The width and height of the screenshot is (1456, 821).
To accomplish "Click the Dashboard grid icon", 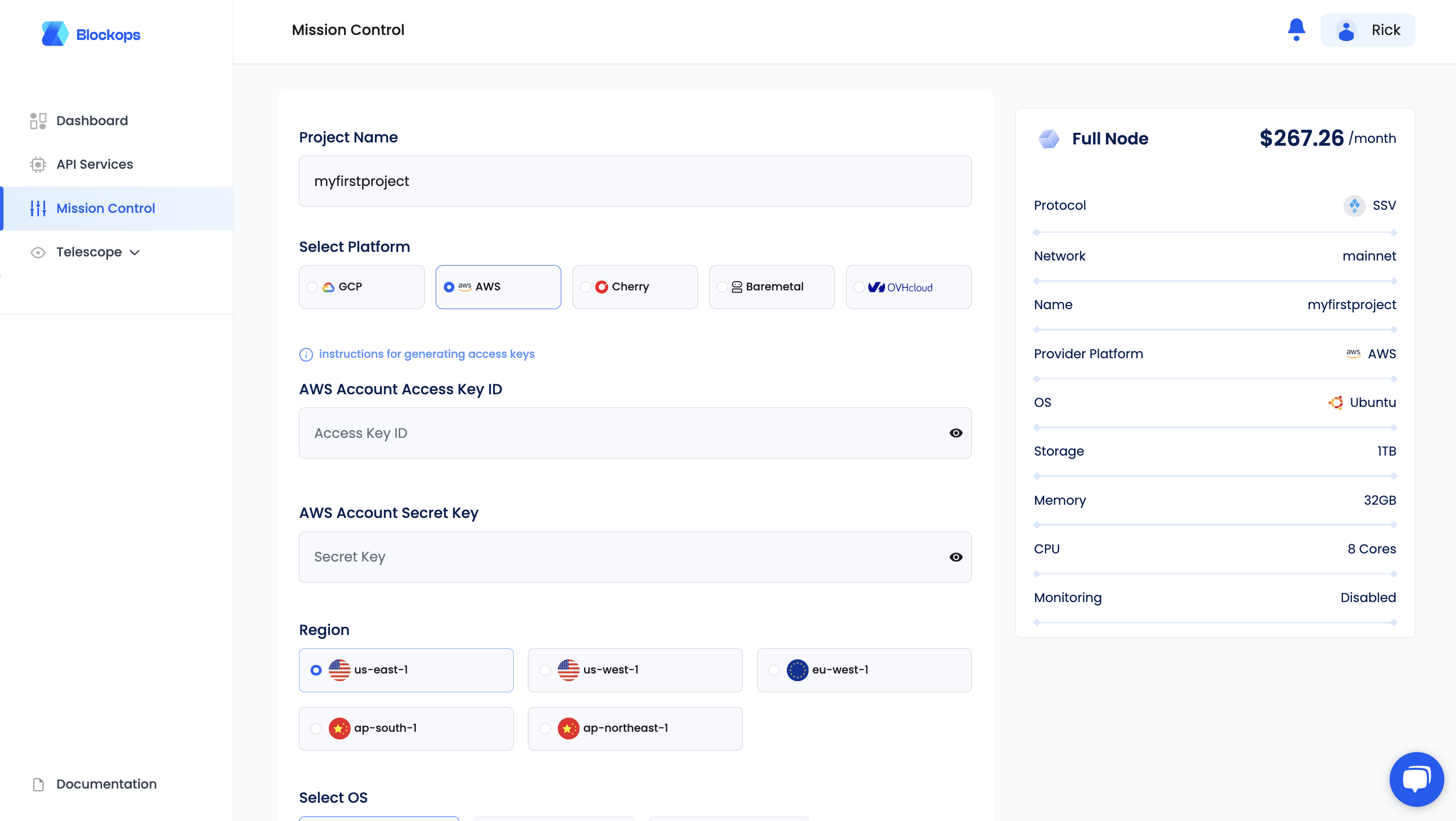I will [38, 121].
